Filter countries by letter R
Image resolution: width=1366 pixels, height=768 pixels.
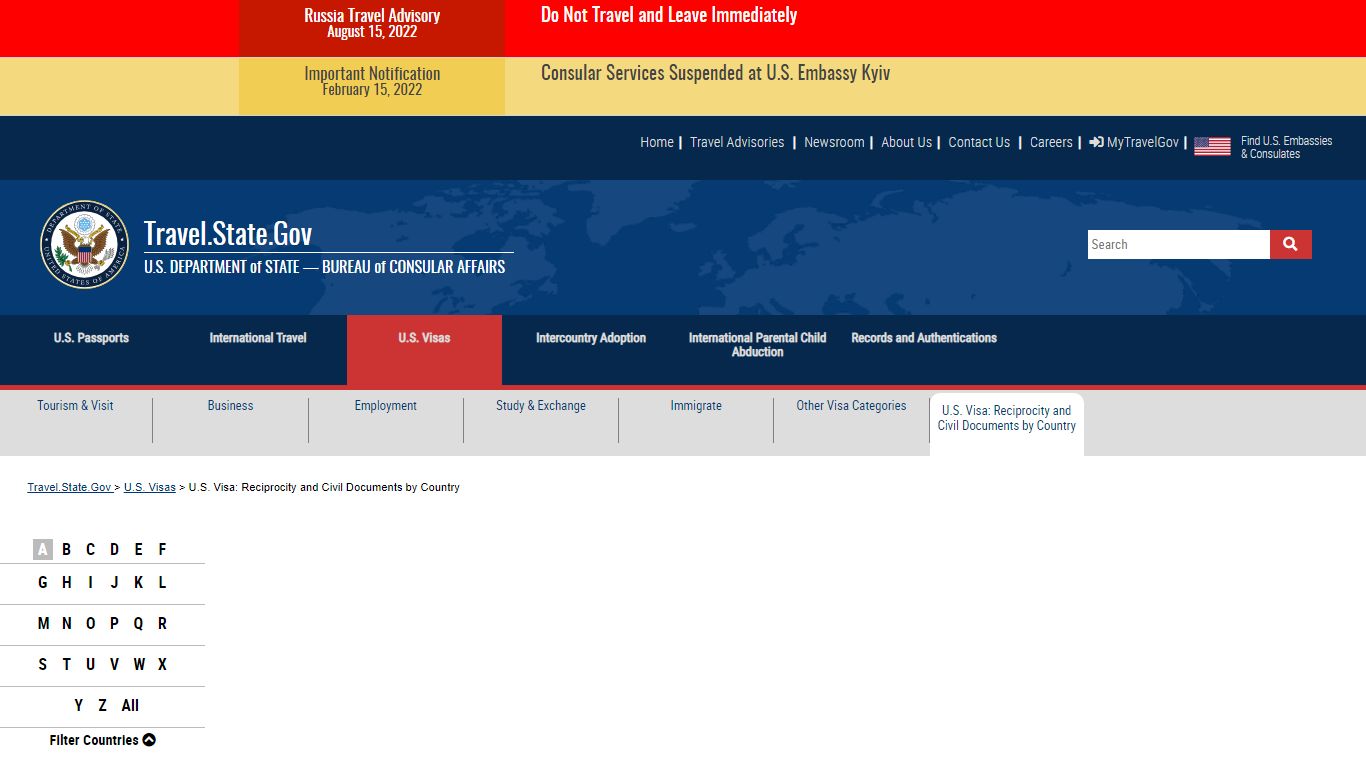point(162,623)
